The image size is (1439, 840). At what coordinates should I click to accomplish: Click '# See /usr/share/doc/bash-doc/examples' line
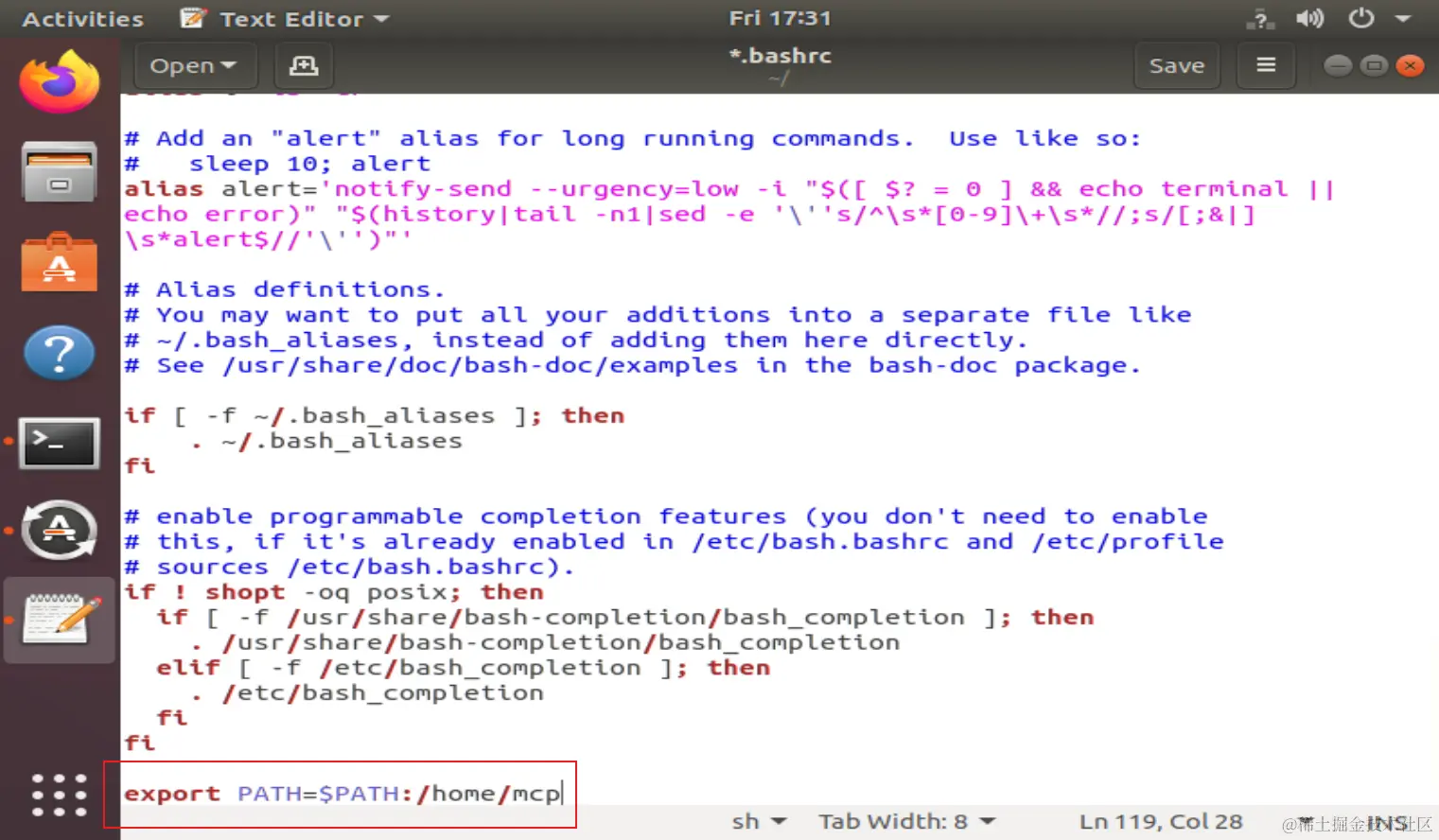633,365
